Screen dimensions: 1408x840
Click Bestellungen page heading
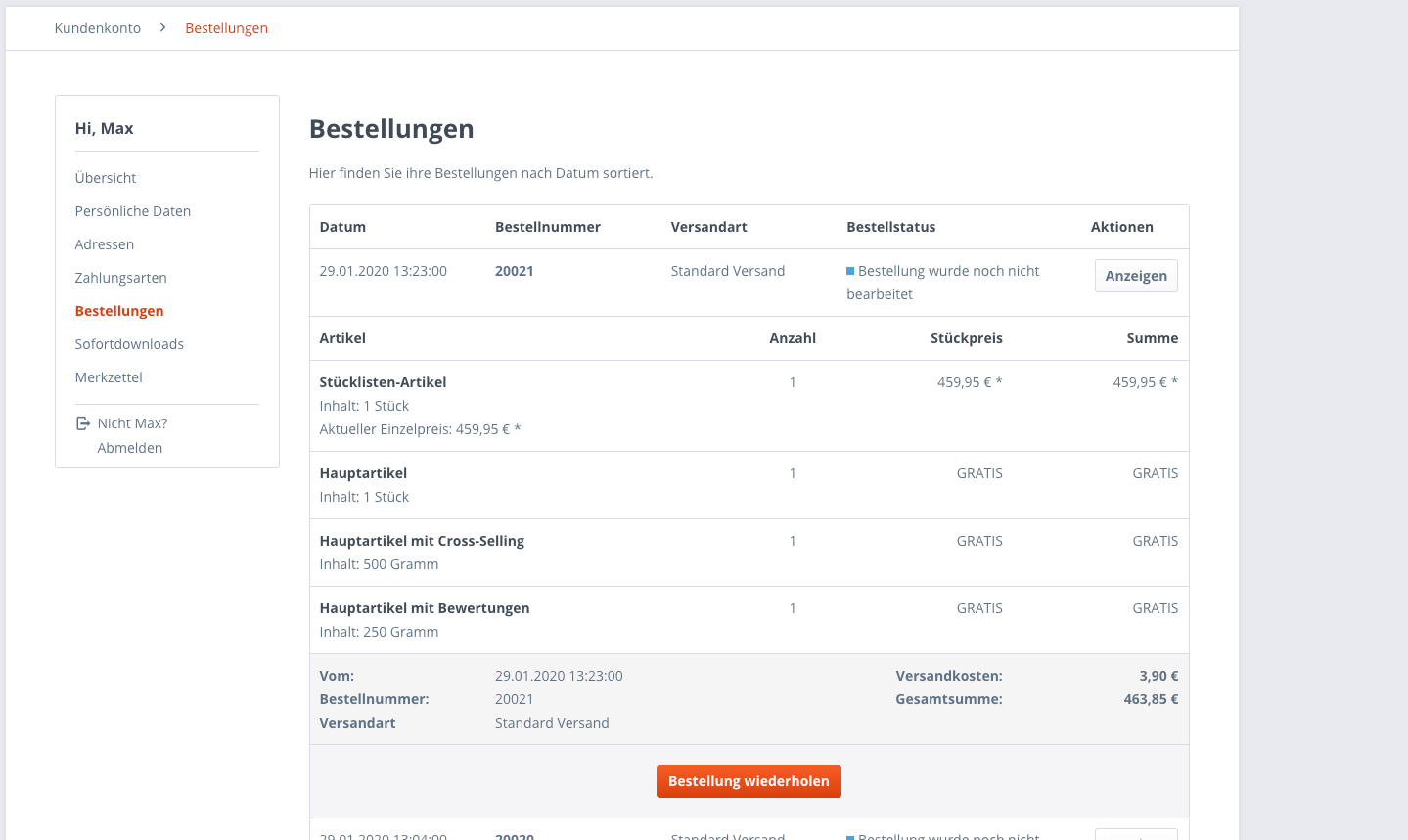pos(391,129)
